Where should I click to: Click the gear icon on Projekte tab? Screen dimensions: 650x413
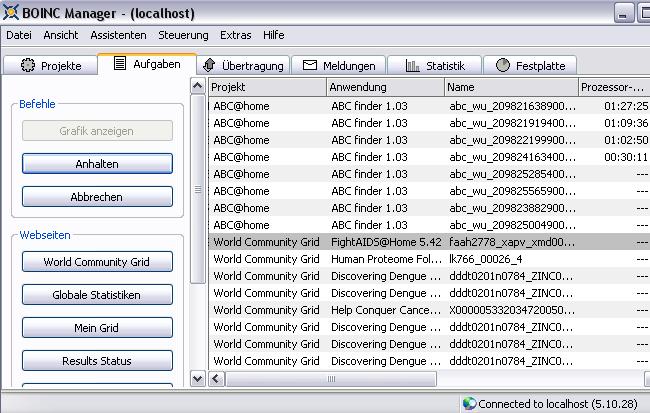(x=26, y=65)
